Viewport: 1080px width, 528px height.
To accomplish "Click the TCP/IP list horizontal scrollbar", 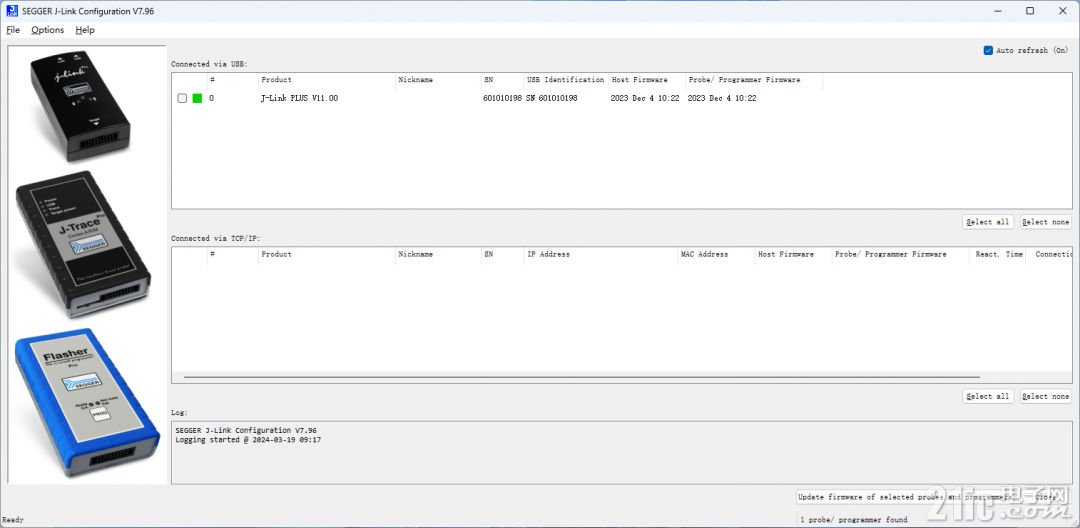I will click(x=582, y=377).
